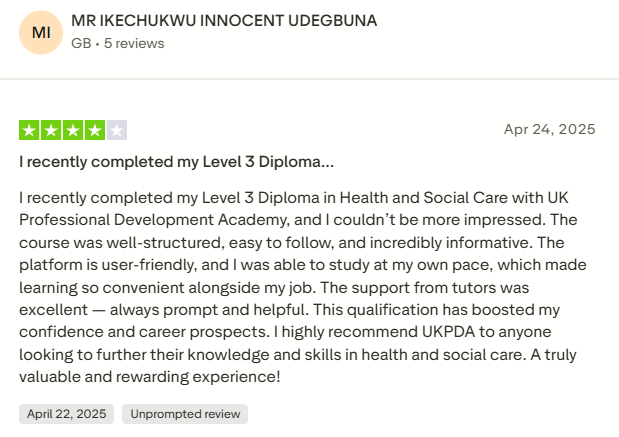Click the GB country label
The width and height of the screenshot is (619, 437).
tap(80, 43)
